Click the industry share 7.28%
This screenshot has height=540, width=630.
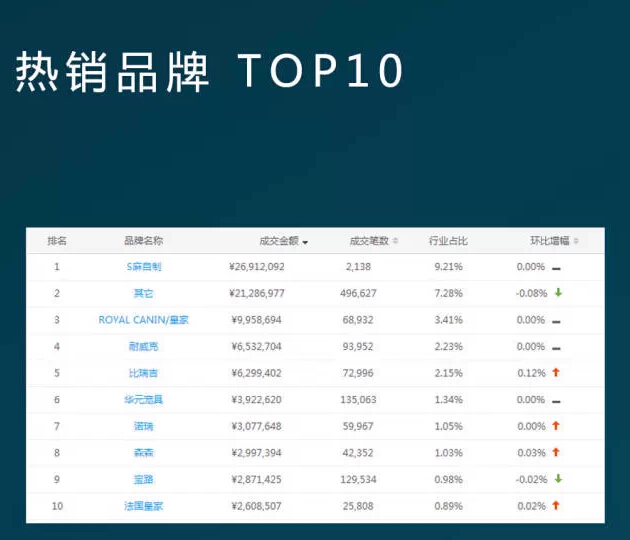448,293
